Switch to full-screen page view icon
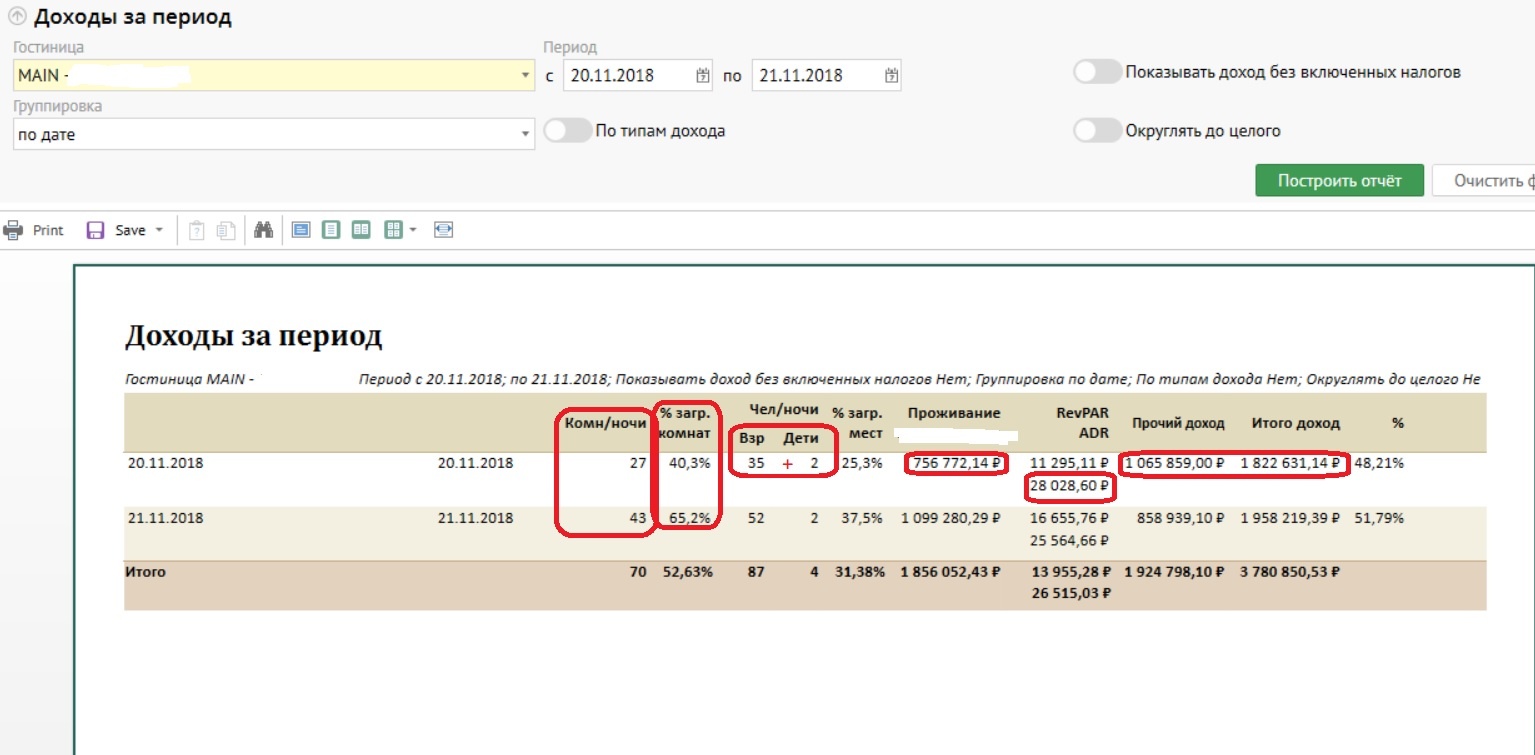 tap(301, 230)
